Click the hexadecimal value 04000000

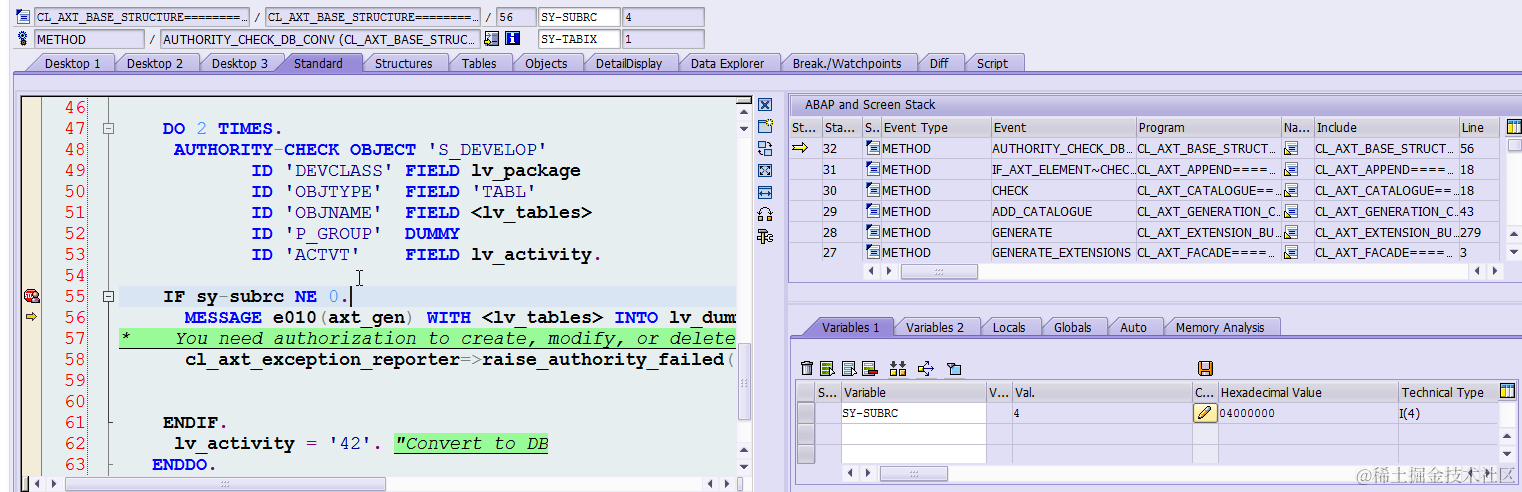(1247, 413)
